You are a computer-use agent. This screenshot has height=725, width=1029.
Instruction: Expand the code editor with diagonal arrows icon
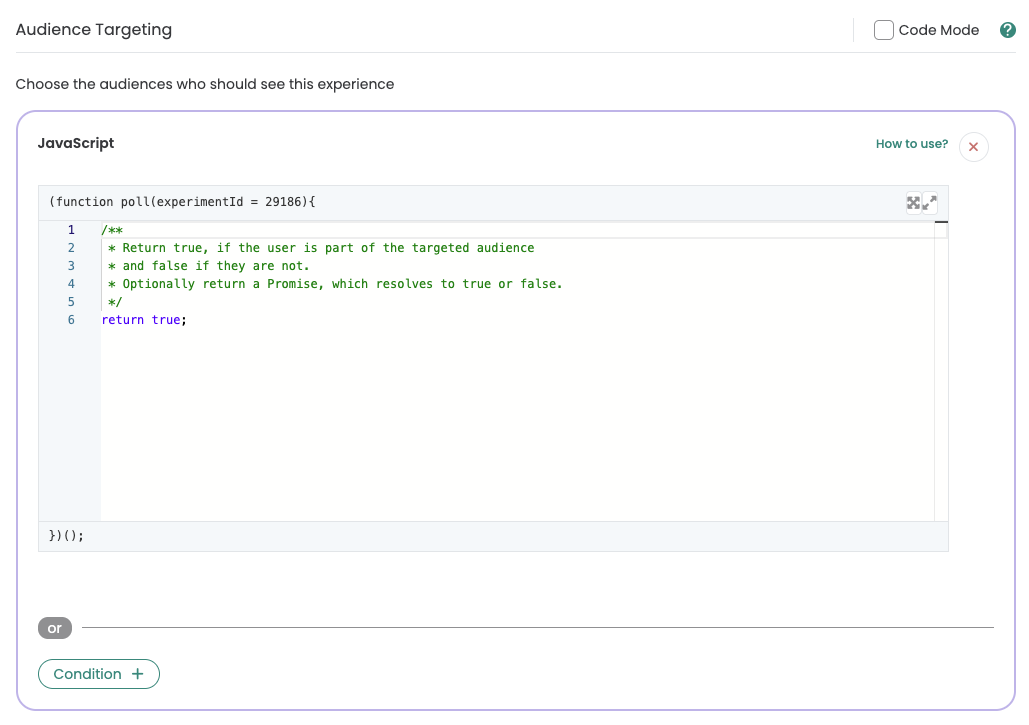point(929,203)
